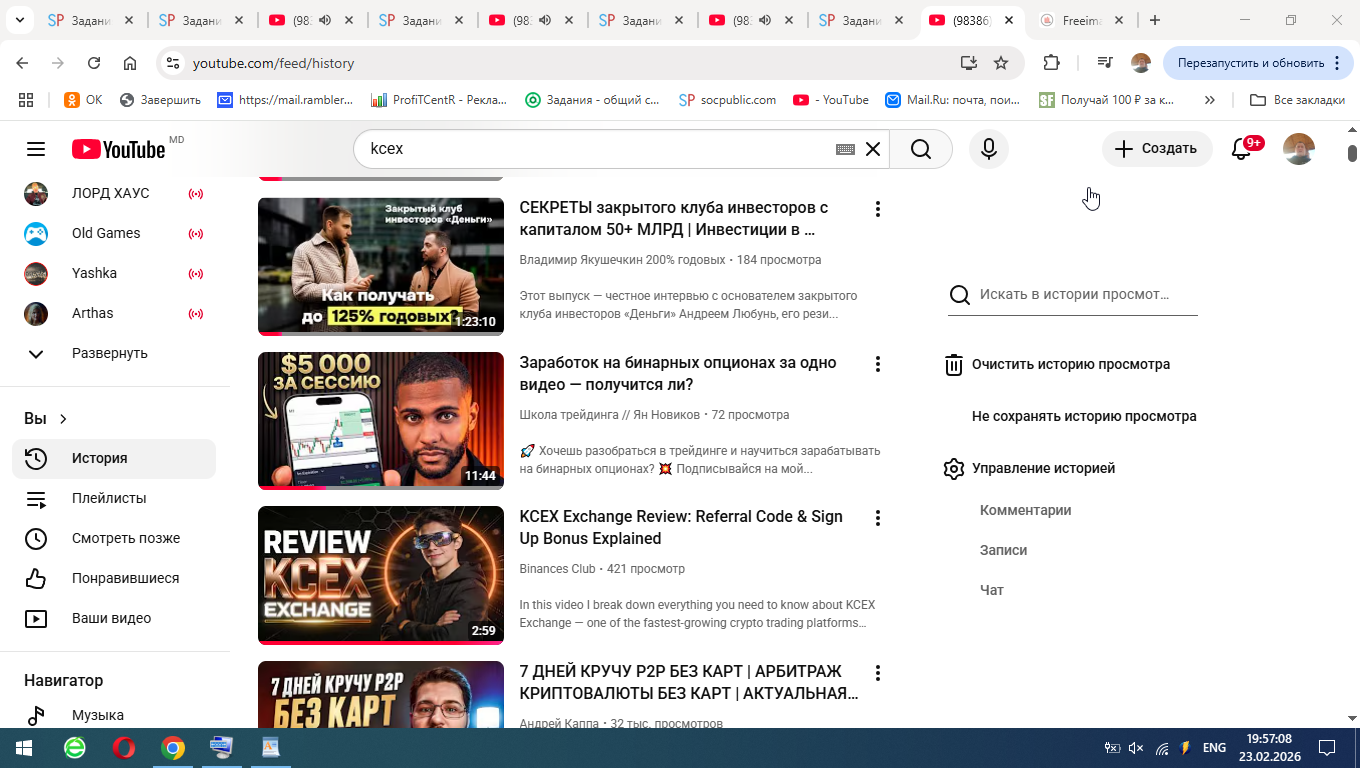1360x768 pixels.
Task: Open the on-screen keyboard in search box
Action: [845, 149]
